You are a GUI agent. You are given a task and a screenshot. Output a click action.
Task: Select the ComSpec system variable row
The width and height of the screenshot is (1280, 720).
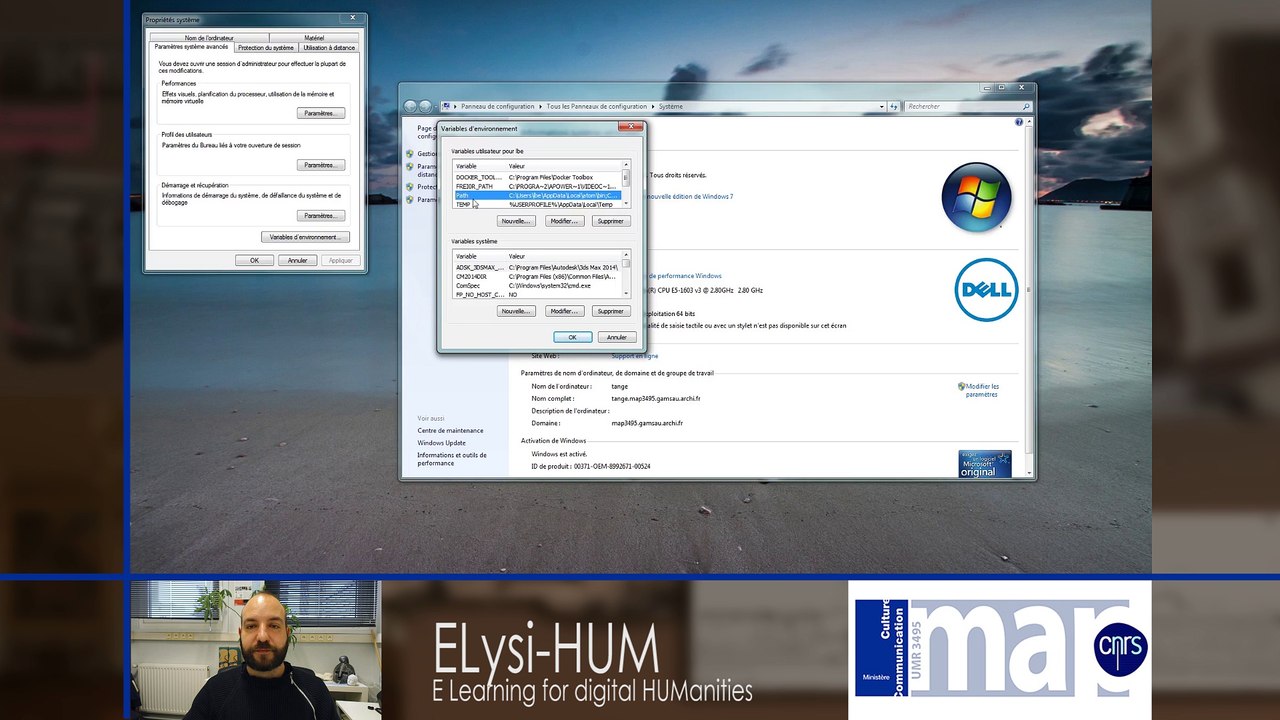(x=537, y=286)
